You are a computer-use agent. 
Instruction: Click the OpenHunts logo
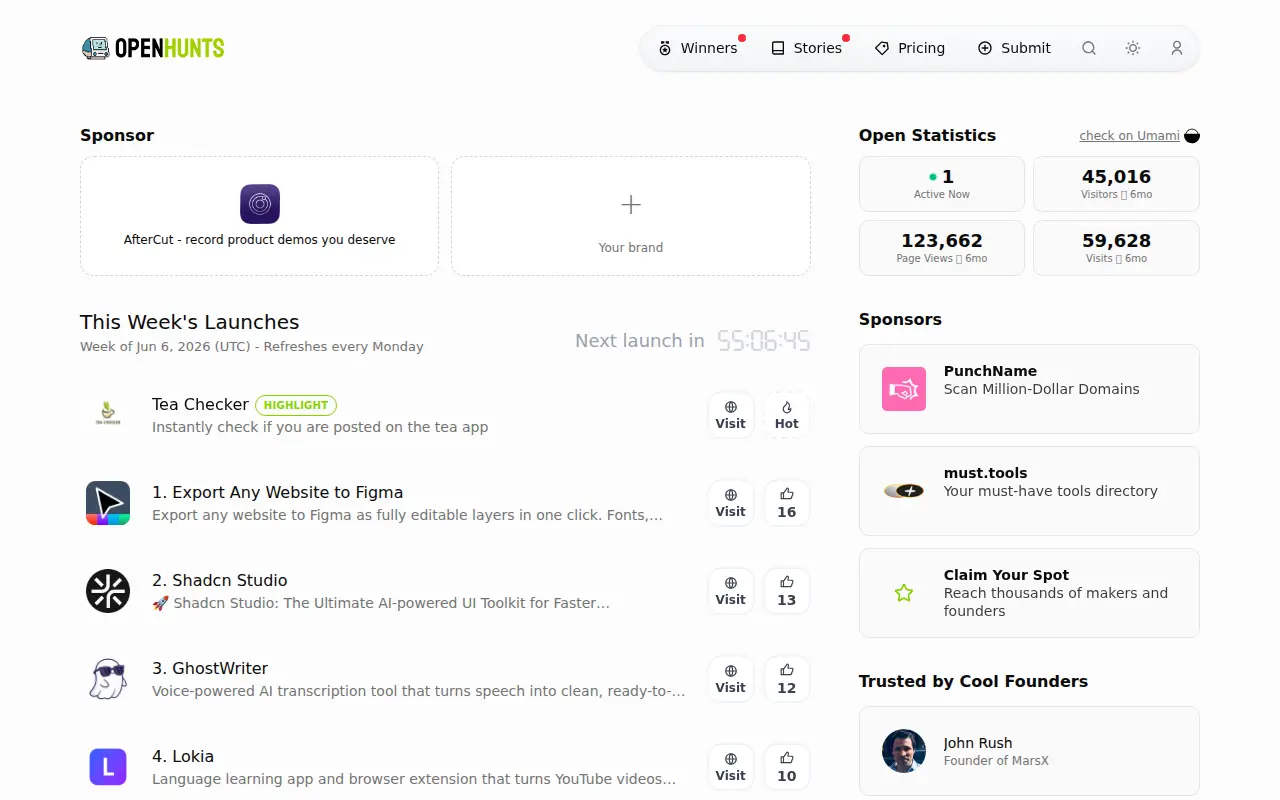coord(153,48)
